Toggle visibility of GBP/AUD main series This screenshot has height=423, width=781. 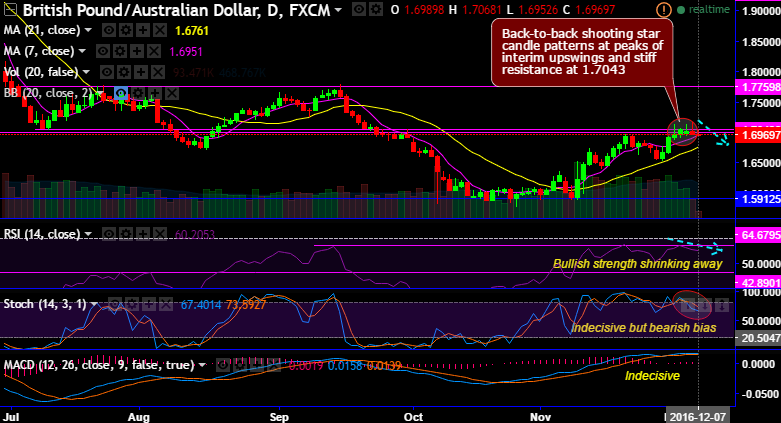(359, 9)
